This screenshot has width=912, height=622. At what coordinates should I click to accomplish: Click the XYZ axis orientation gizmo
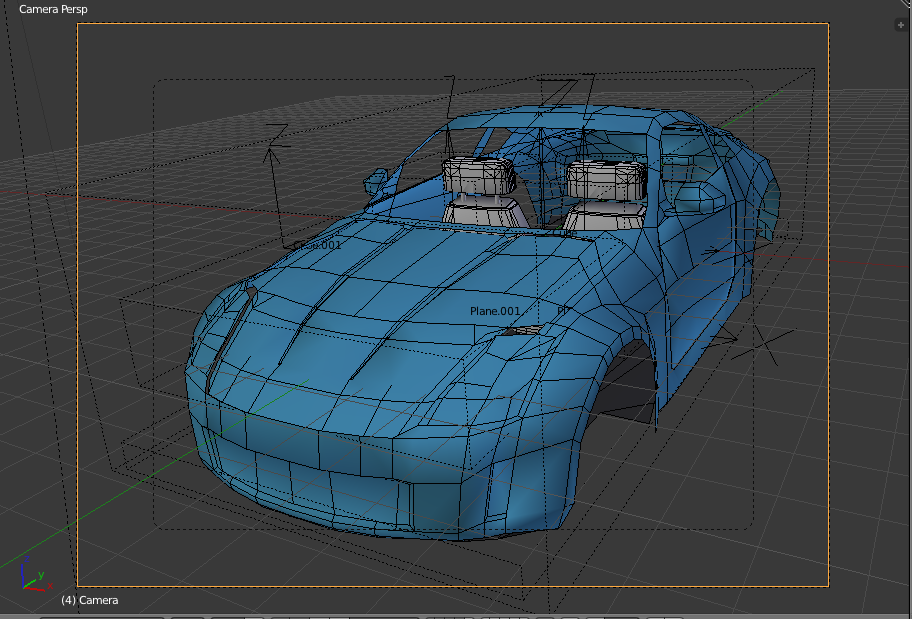36,575
